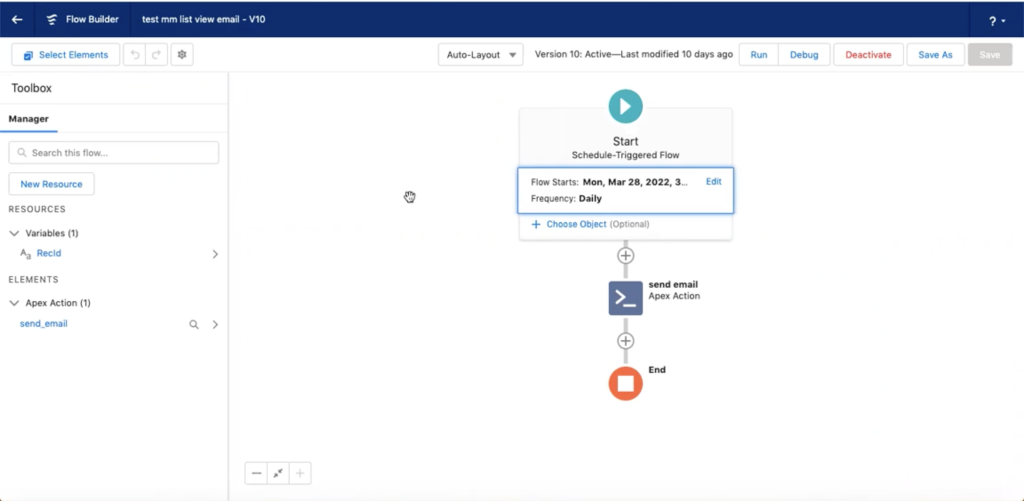Switch to the Manager tab
This screenshot has height=501, width=1024.
pos(29,119)
